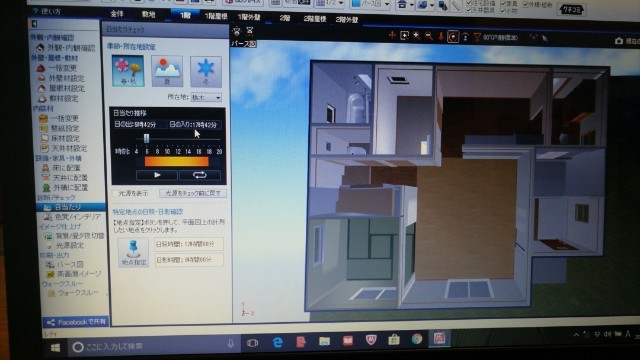Select the summer (夏) season icon
Screen dimensions: 640x360
point(167,71)
